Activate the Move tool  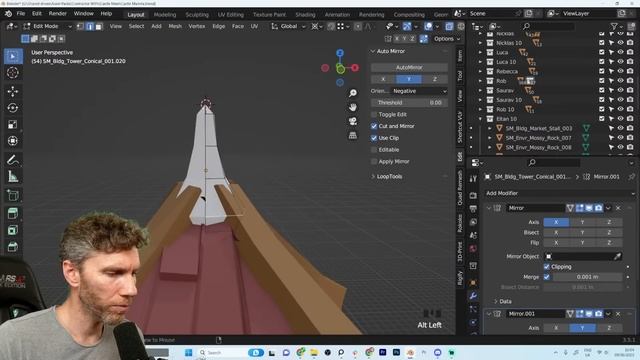13,91
